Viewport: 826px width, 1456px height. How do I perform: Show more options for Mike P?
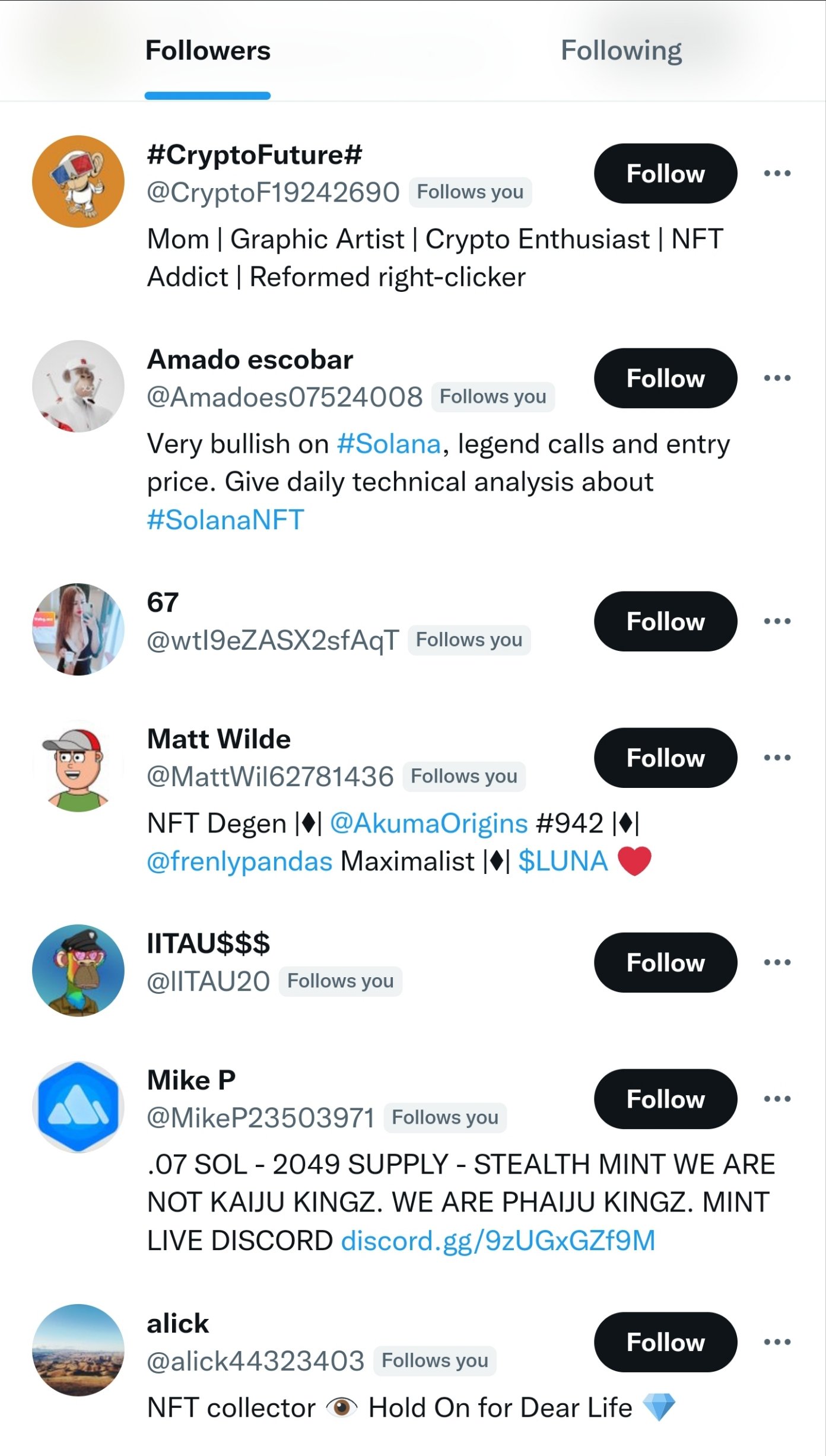777,1099
